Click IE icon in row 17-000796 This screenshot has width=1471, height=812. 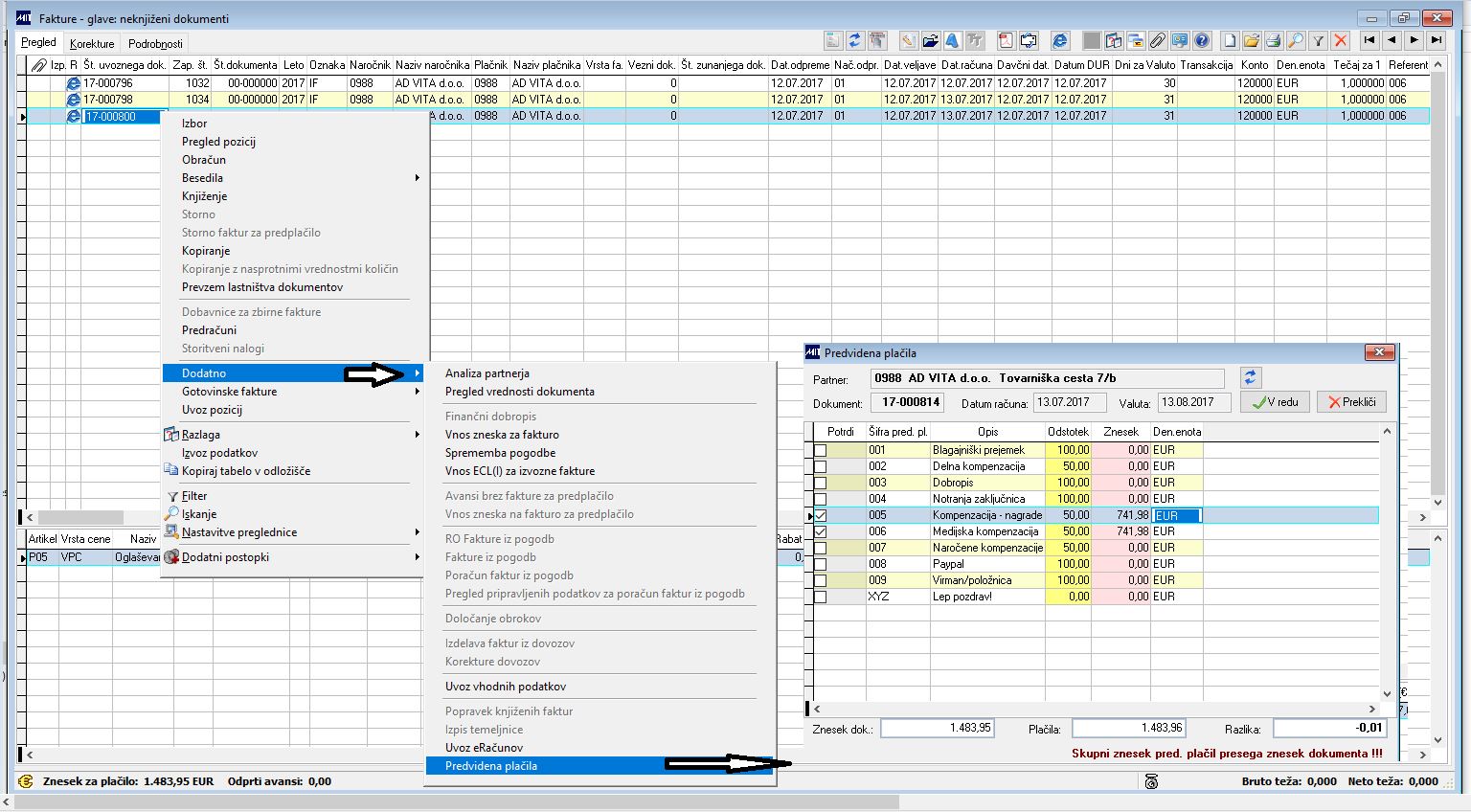(x=73, y=83)
